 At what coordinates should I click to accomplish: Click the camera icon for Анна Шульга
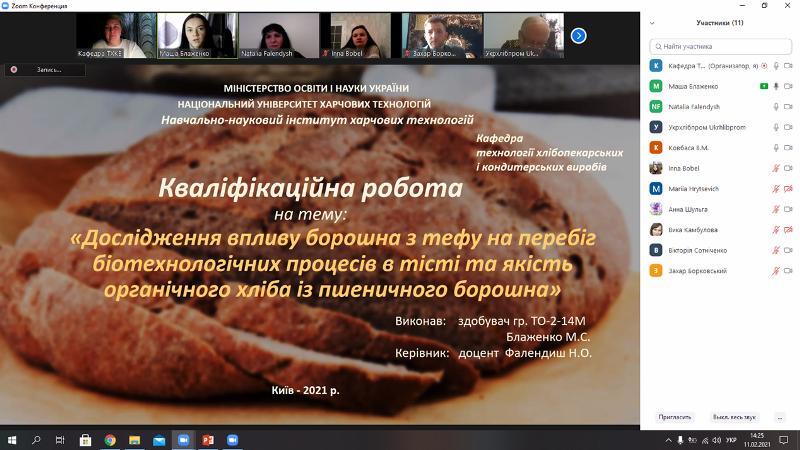click(x=788, y=209)
